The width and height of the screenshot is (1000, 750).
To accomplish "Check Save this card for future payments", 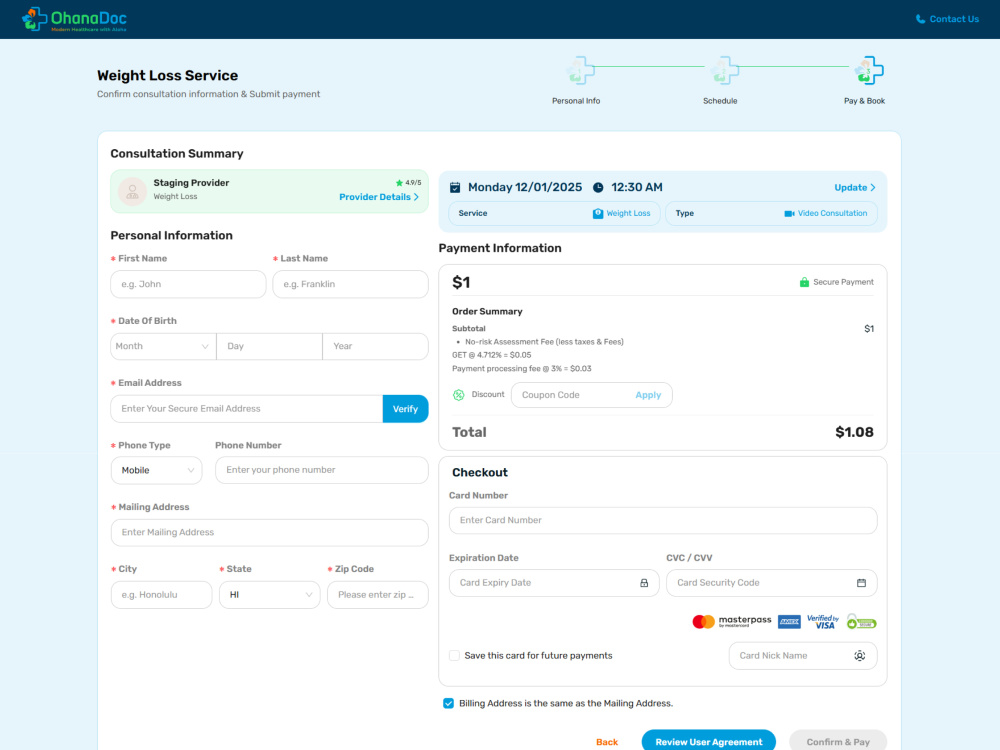I will (454, 656).
